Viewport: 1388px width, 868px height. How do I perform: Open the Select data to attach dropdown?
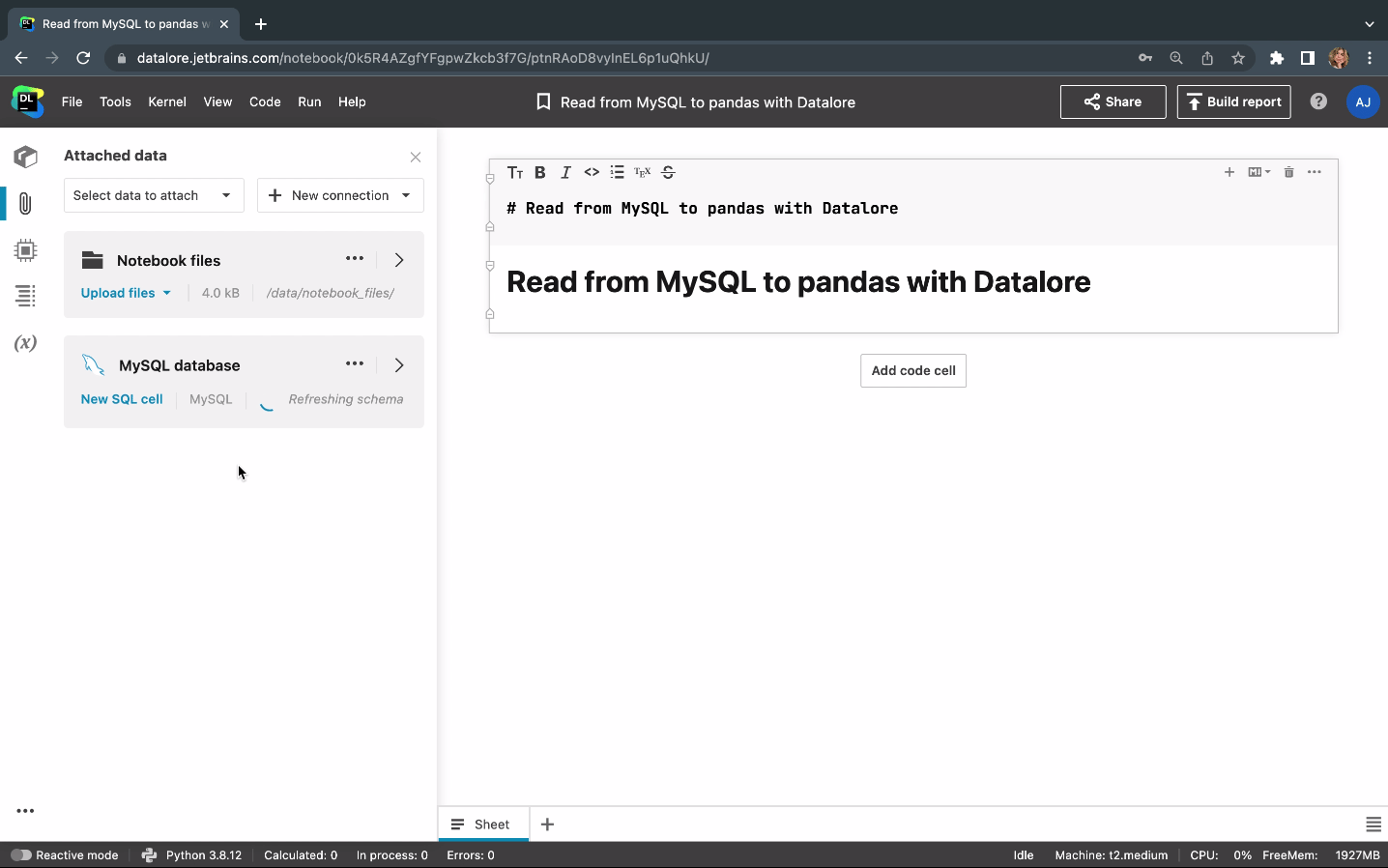[x=154, y=195]
